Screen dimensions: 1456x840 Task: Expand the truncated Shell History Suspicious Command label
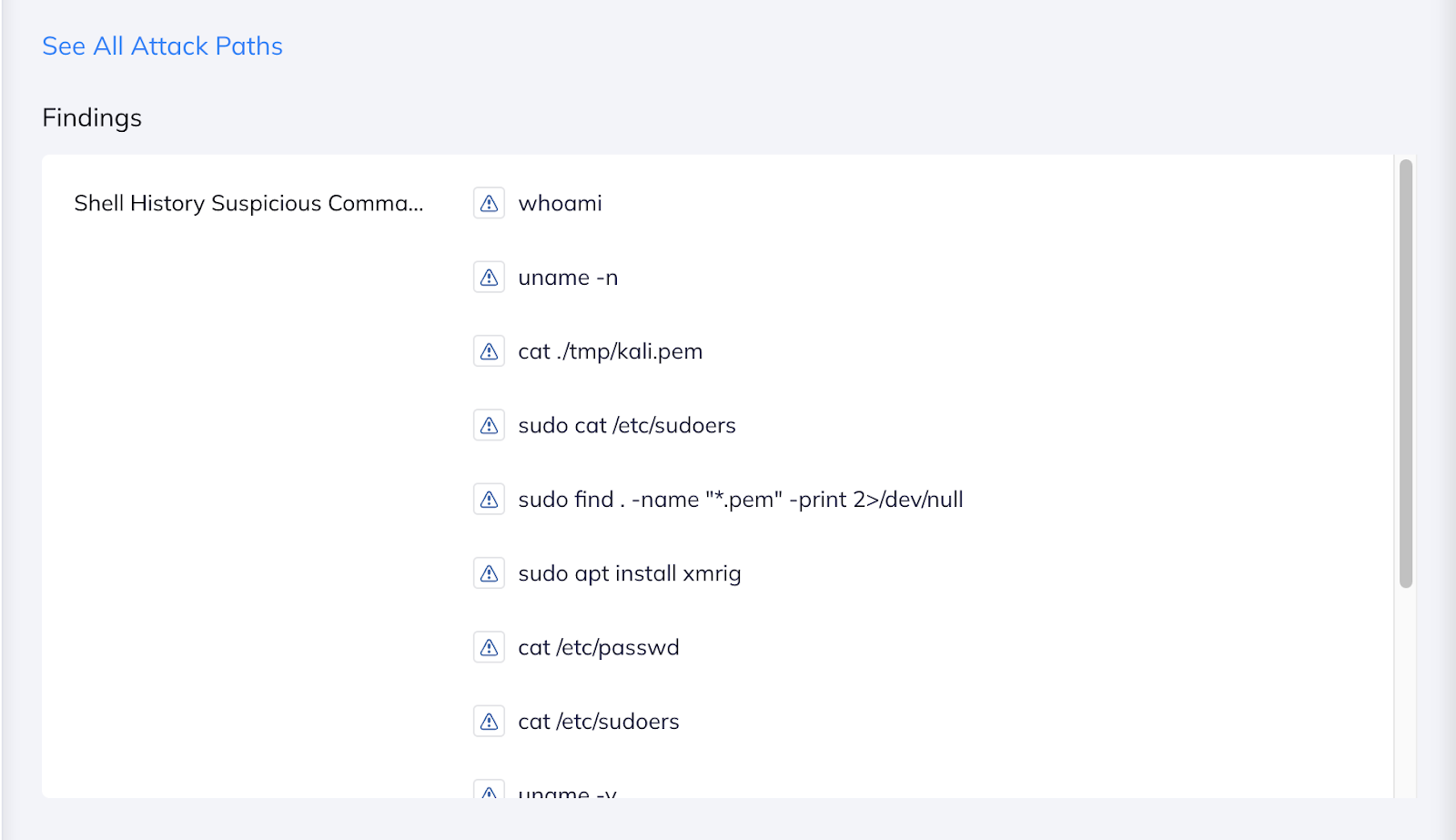click(249, 203)
